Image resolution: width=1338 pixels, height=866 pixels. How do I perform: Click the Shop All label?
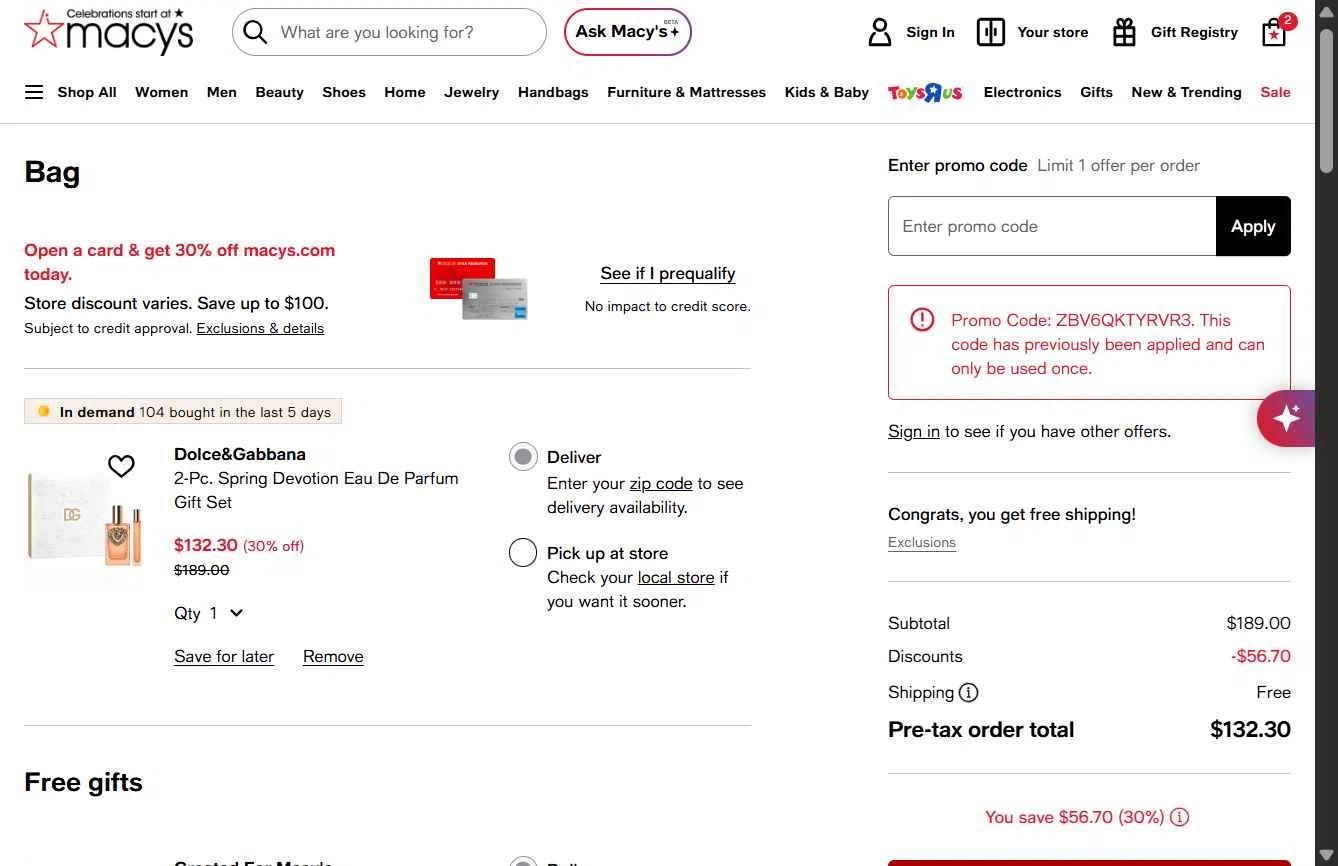87,92
